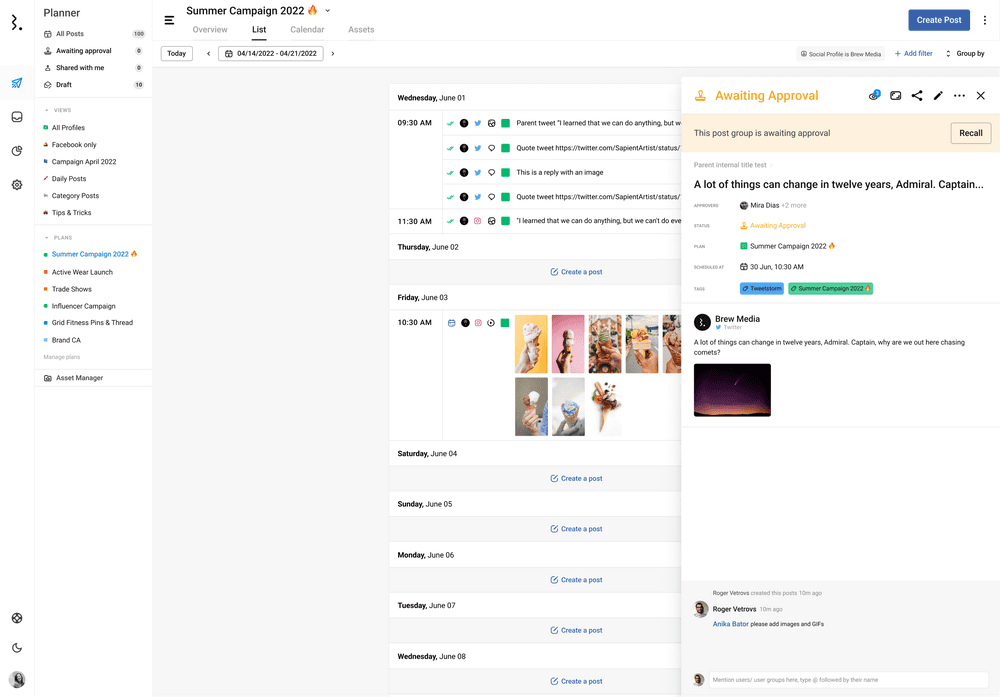Toggle dark mode moon icon
1000x697 pixels.
[x=17, y=648]
